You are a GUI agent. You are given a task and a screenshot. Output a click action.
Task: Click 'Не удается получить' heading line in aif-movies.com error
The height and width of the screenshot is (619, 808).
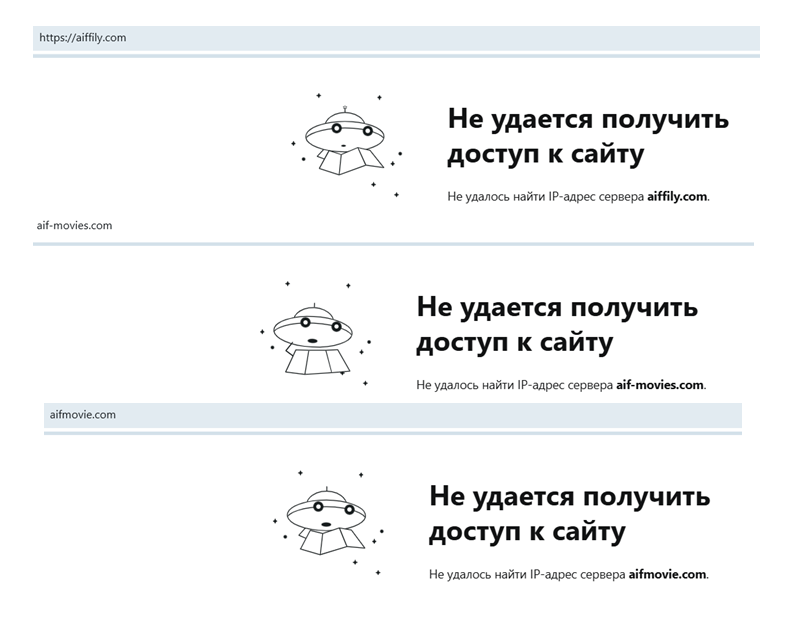tap(557, 306)
